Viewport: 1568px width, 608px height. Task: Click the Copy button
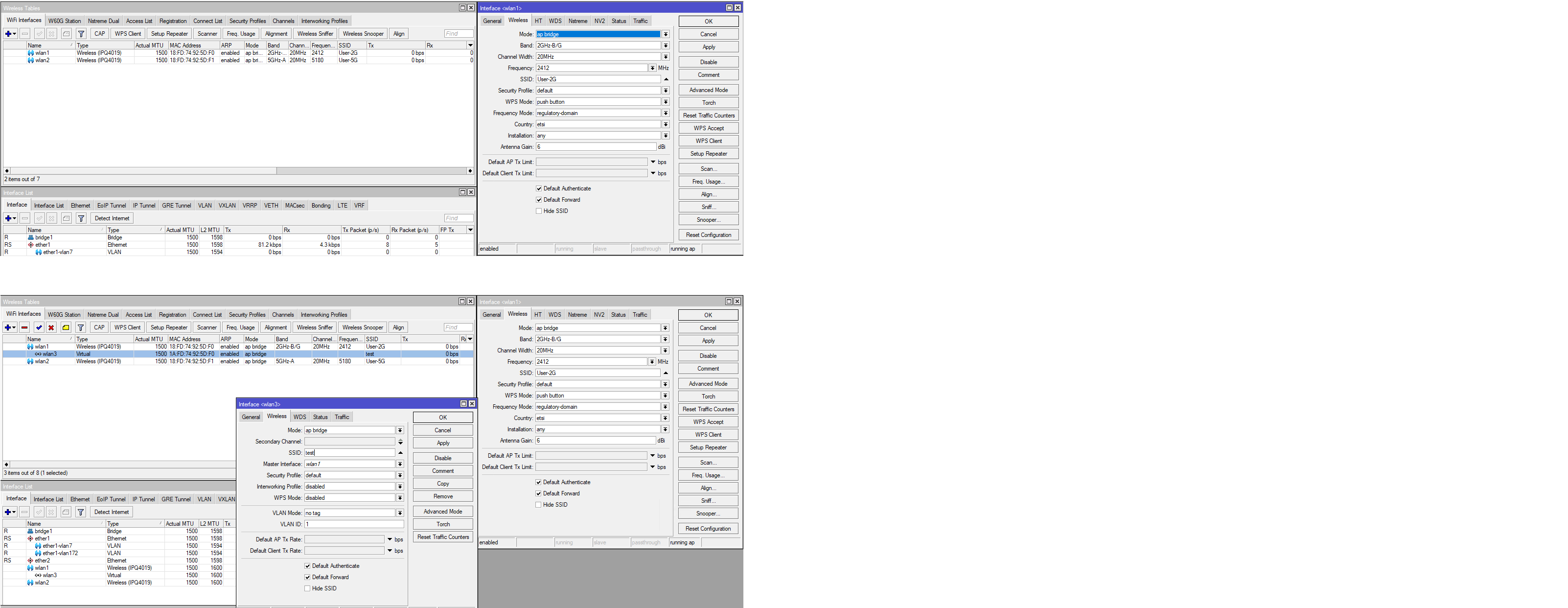click(x=442, y=484)
